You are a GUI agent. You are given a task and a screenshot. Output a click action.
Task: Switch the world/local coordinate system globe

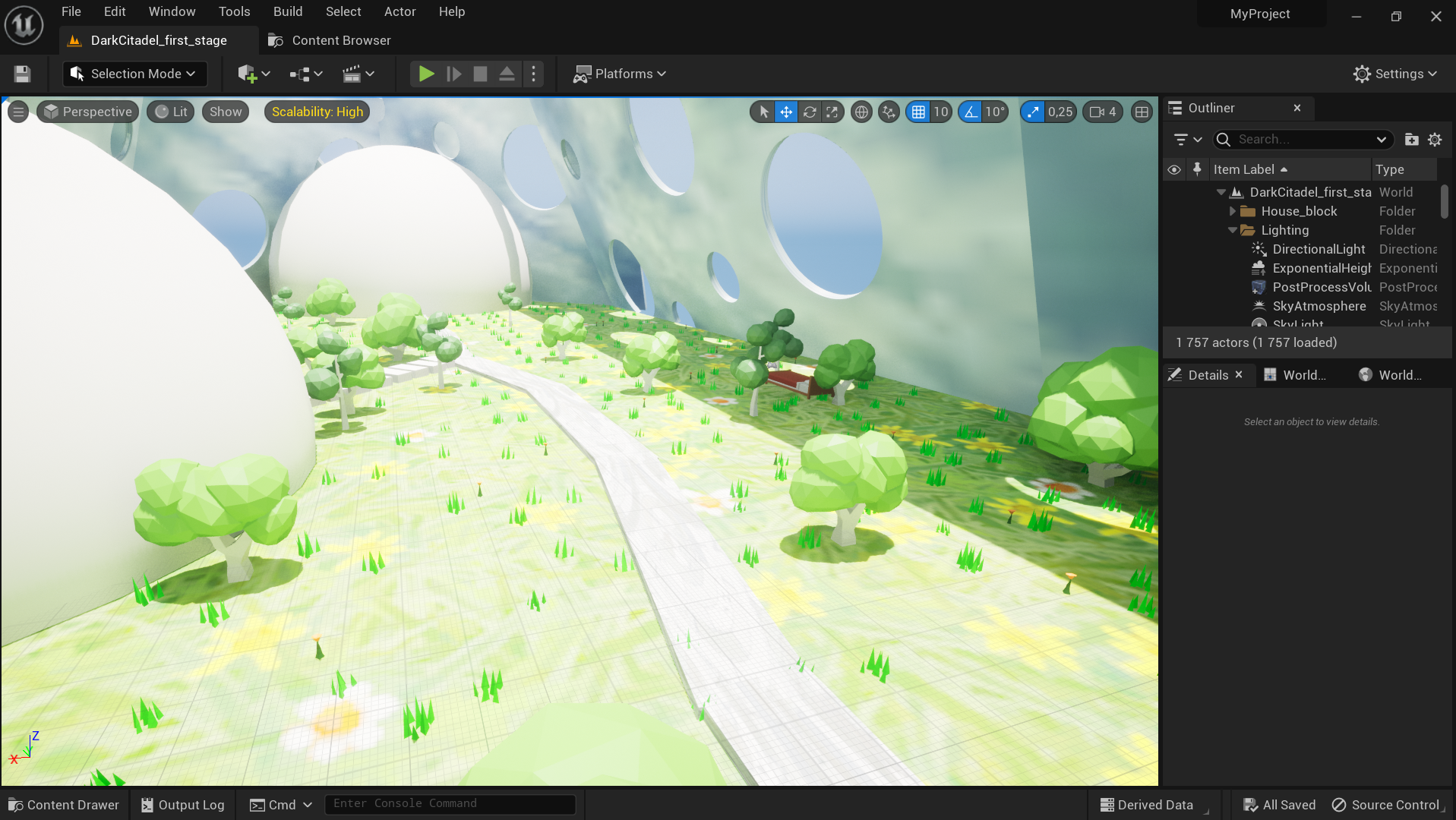point(861,112)
